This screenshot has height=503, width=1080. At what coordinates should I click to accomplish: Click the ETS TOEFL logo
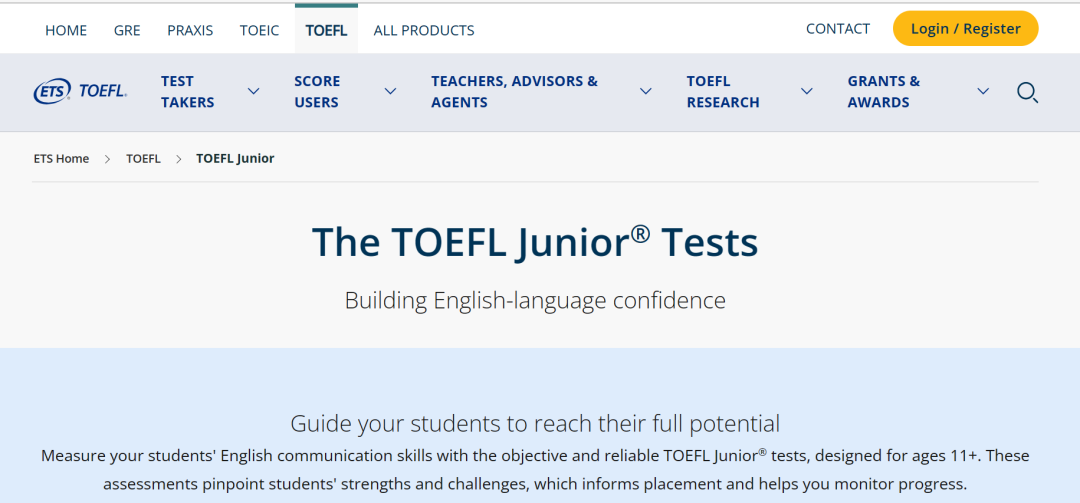(x=80, y=91)
